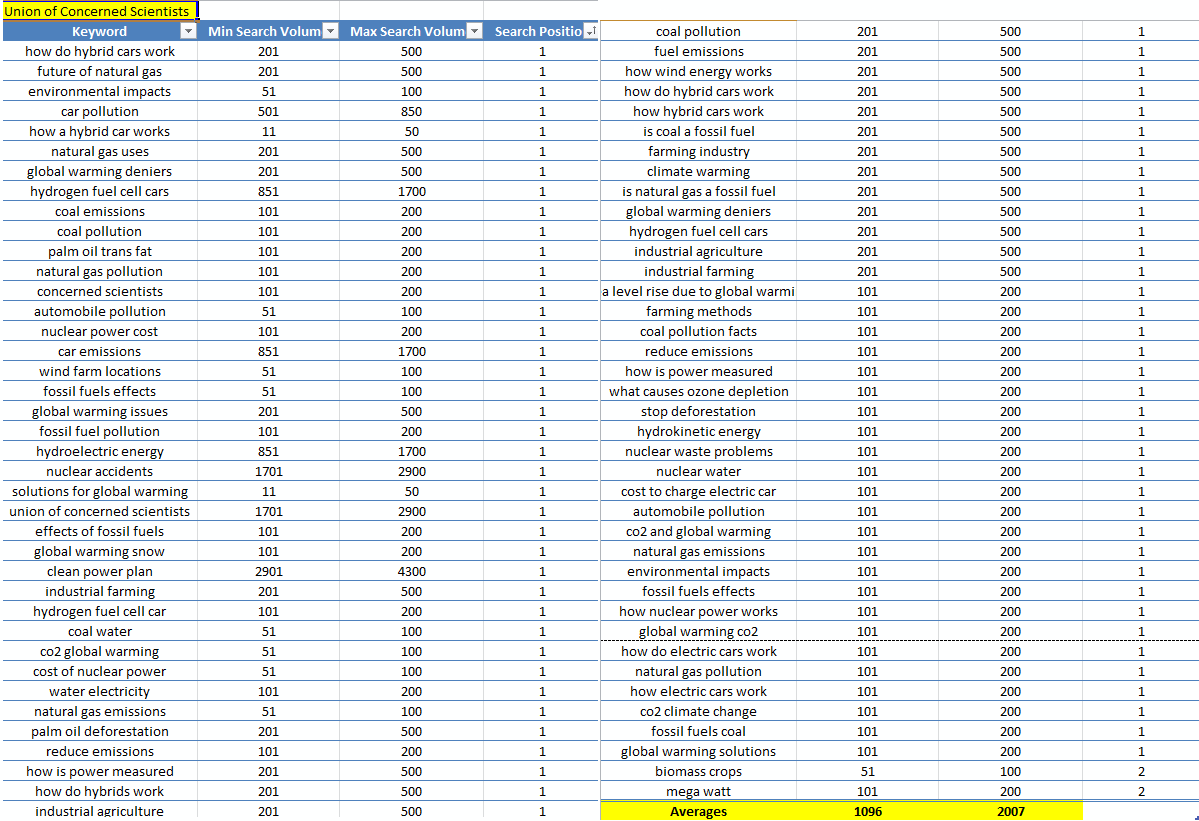1199x821 pixels.
Task: Click the 'clean power plan' cell
Action: [99, 571]
